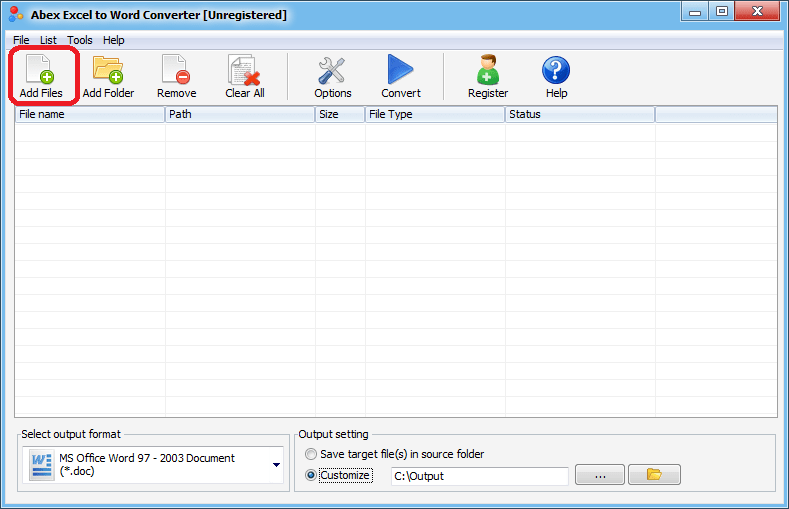The width and height of the screenshot is (789, 509).
Task: Open the File menu
Action: (21, 40)
